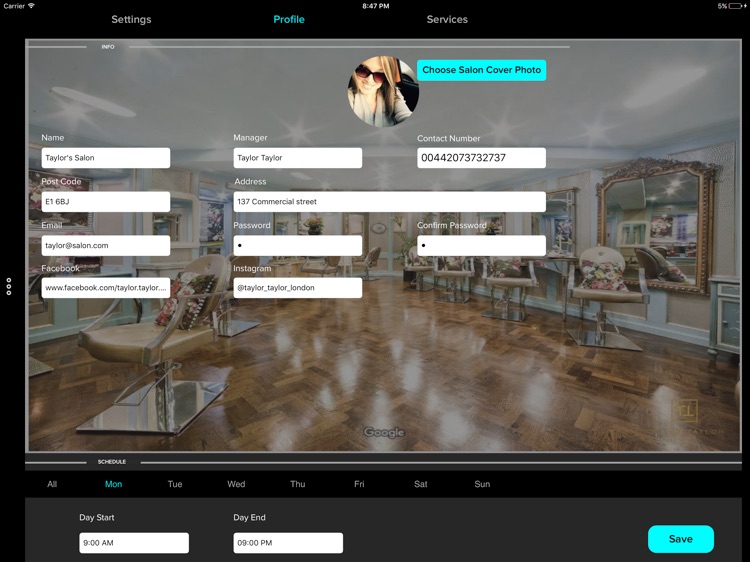
Task: Click the Manager label
Action: click(250, 138)
